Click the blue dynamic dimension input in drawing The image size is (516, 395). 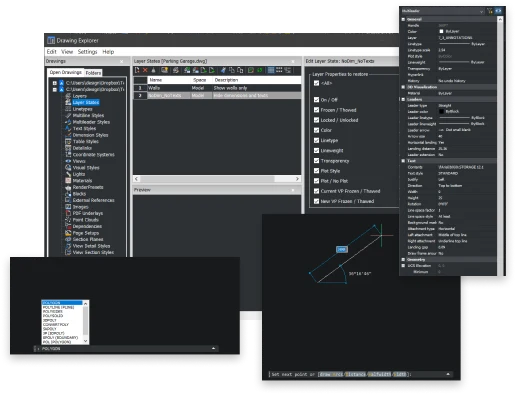point(342,249)
